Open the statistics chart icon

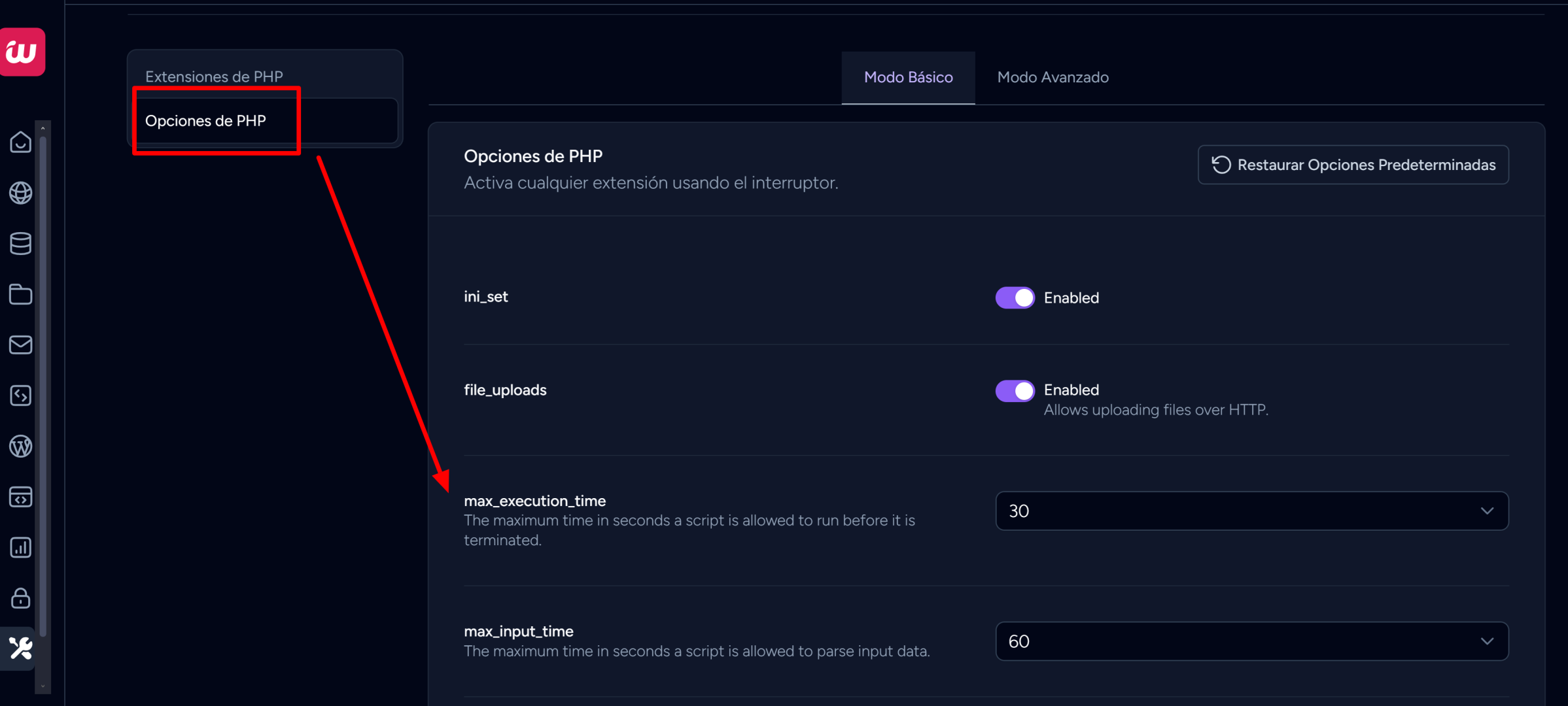(20, 547)
